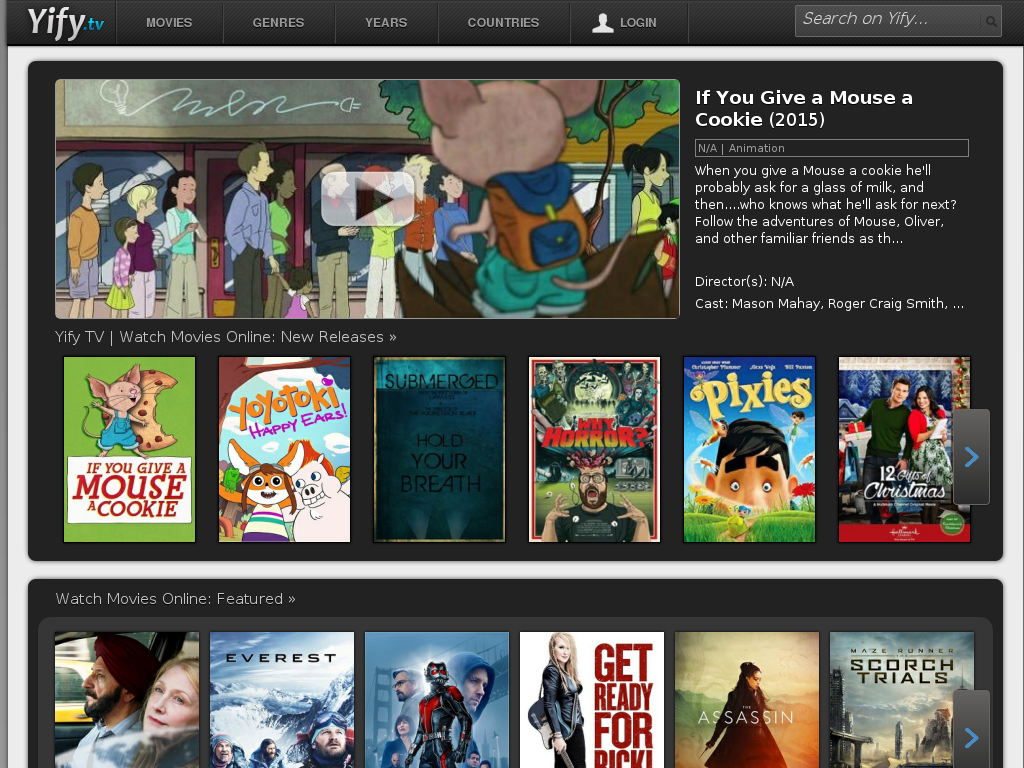Select the Everest featured poster
This screenshot has height=768, width=1024.
(x=282, y=699)
